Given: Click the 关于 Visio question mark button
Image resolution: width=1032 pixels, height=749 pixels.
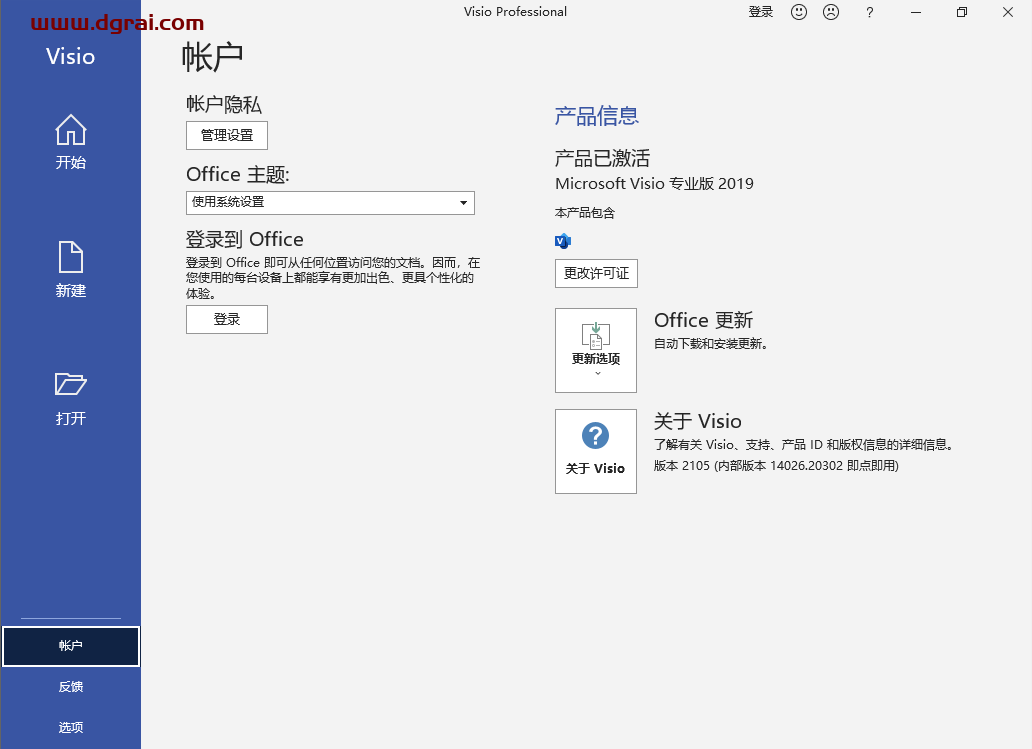Looking at the screenshot, I should (596, 452).
